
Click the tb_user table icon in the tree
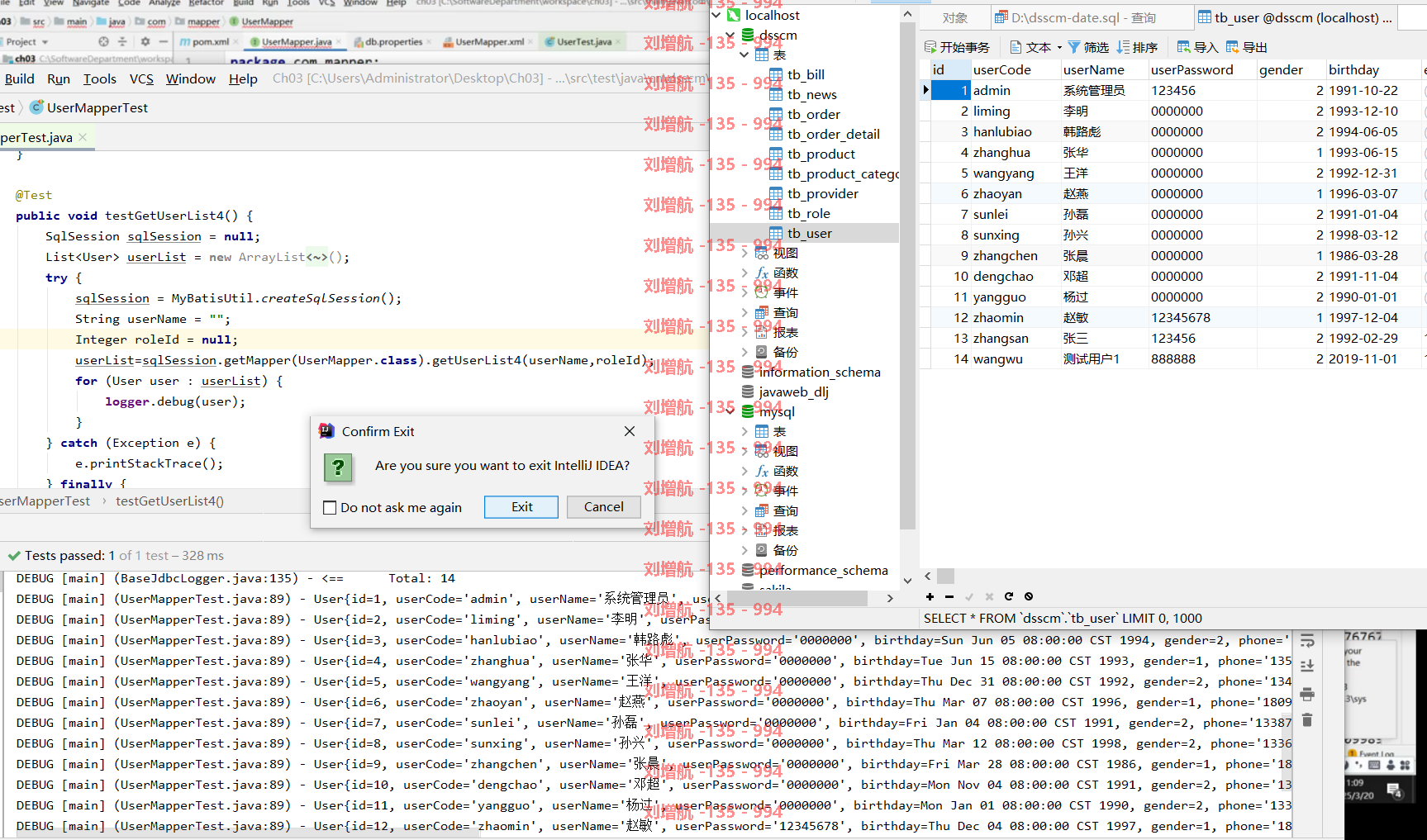pos(776,233)
